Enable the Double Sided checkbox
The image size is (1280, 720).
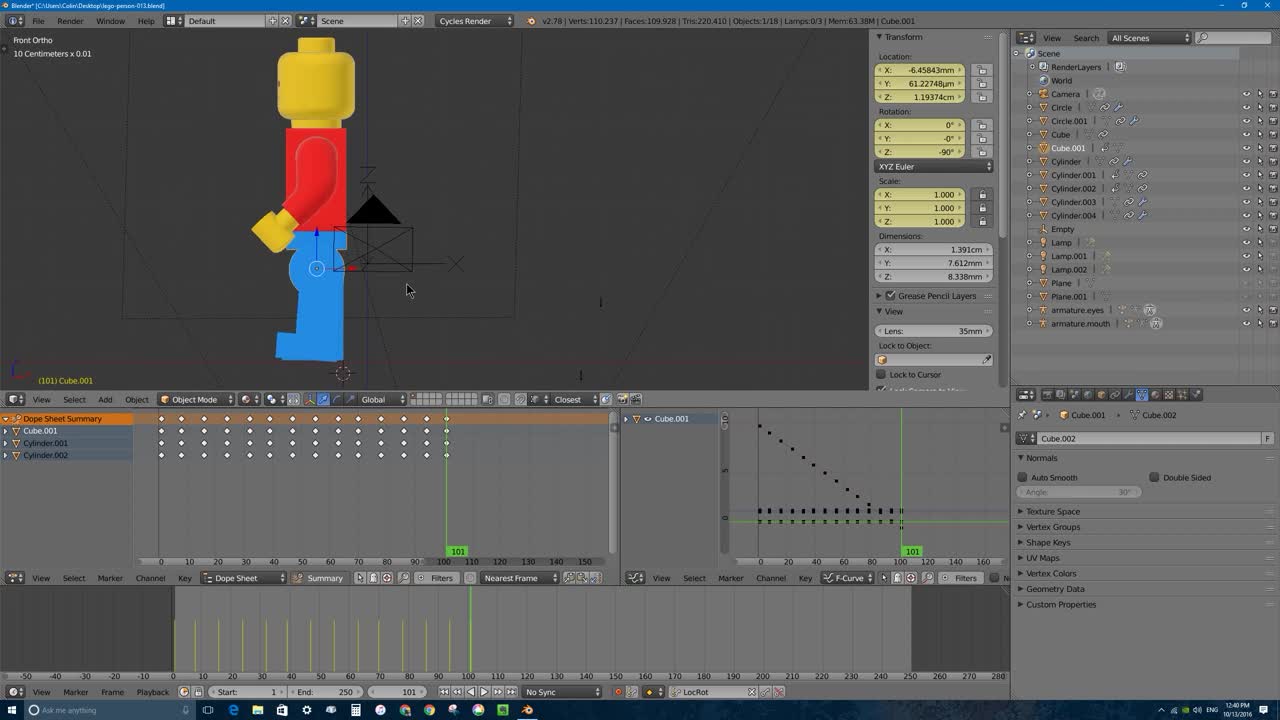click(1154, 477)
